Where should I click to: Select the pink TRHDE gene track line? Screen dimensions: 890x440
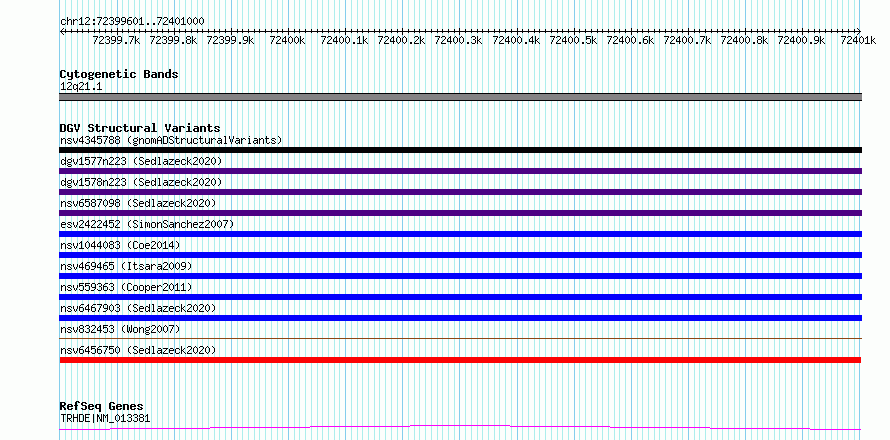tap(460, 428)
